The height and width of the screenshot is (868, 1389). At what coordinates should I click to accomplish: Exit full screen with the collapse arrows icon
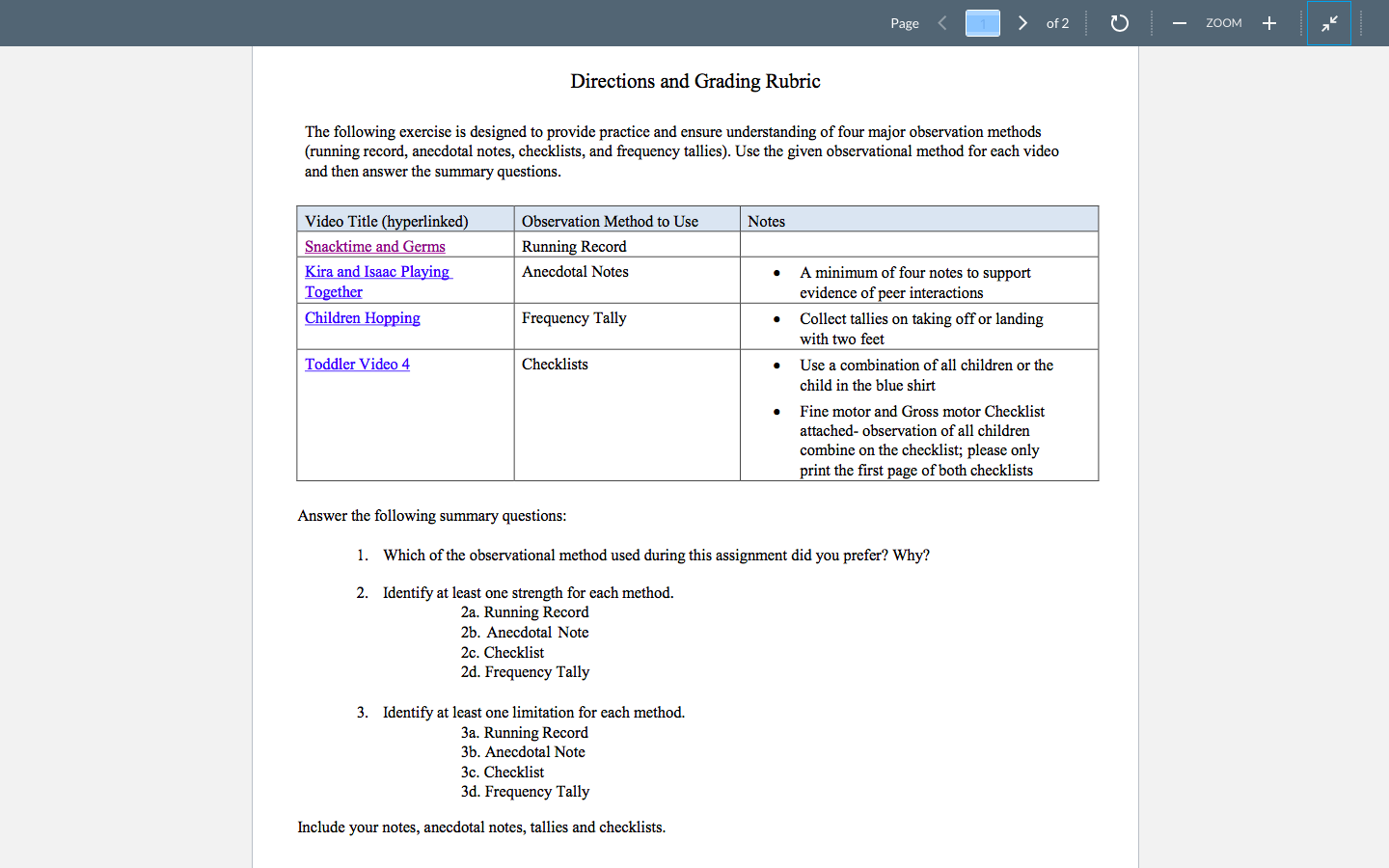click(1329, 23)
